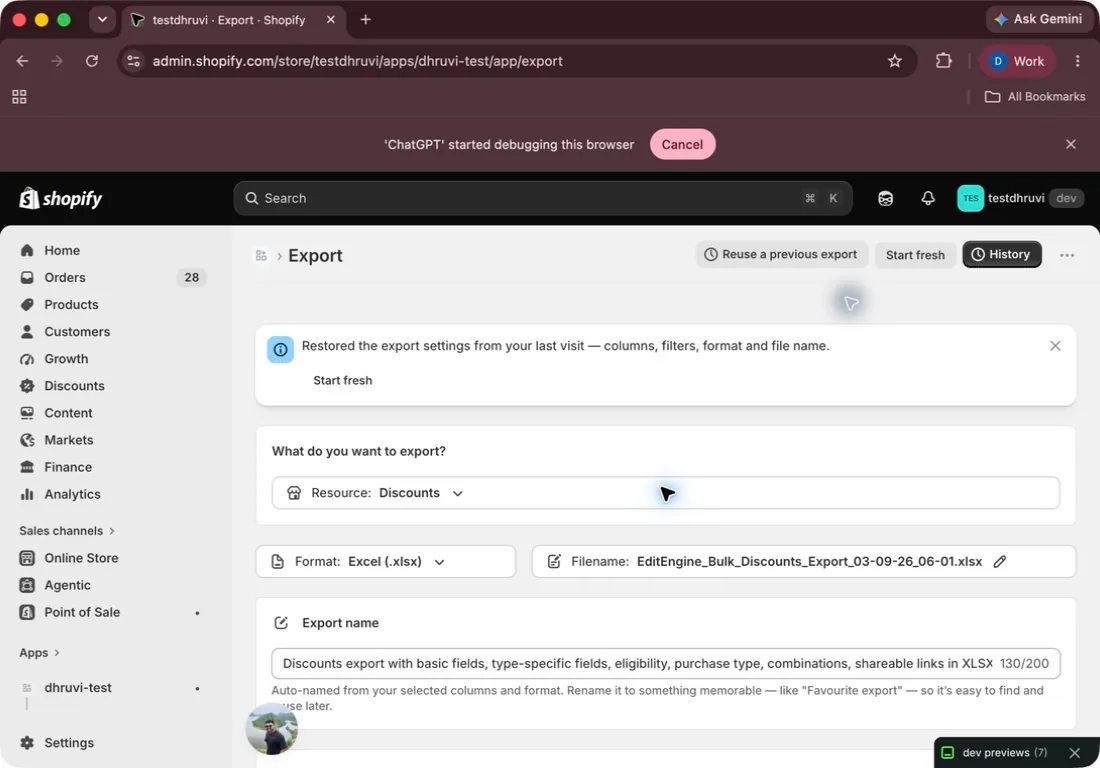Screen dimensions: 1100x768
Task: Open Settings gear in sidebar
Action: point(27,743)
